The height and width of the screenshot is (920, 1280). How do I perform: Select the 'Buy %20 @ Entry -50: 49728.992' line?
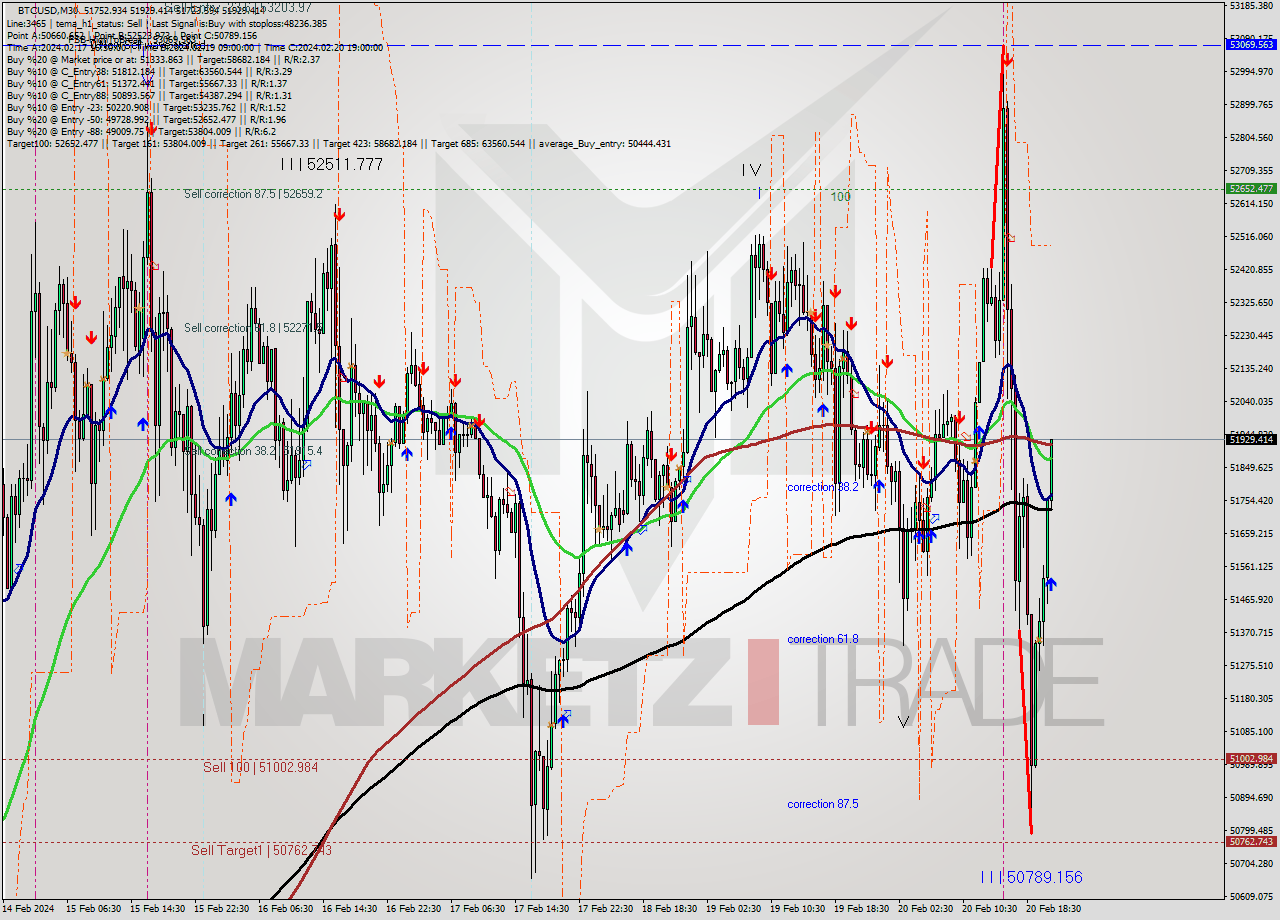point(146,120)
